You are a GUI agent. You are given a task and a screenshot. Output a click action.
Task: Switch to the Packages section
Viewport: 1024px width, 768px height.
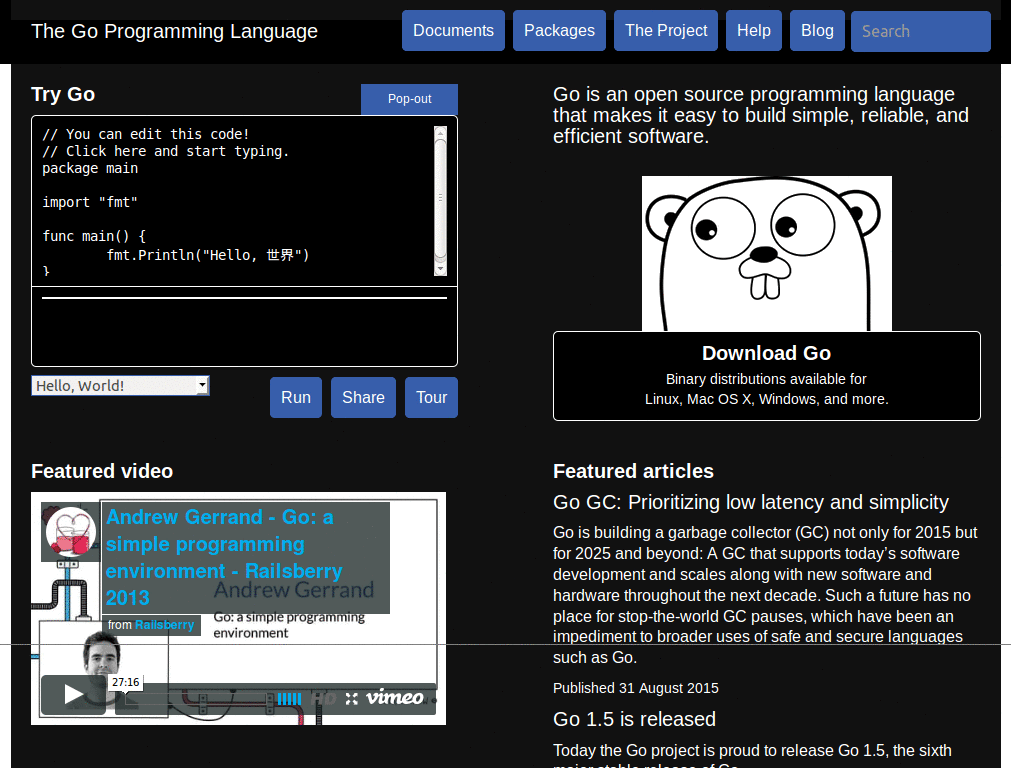[559, 30]
